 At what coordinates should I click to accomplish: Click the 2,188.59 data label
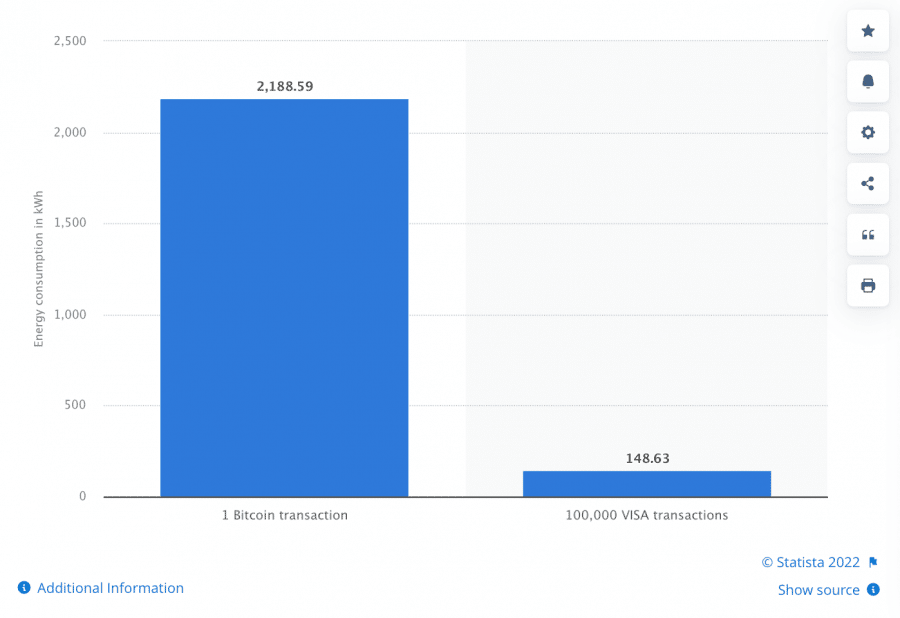[285, 87]
